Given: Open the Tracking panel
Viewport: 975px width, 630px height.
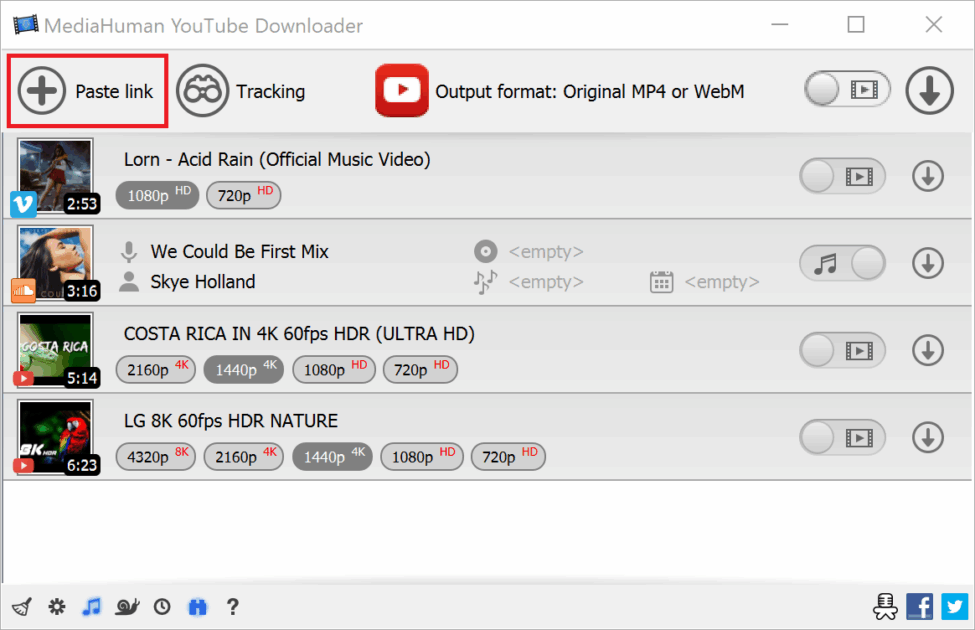Looking at the screenshot, I should [241, 91].
